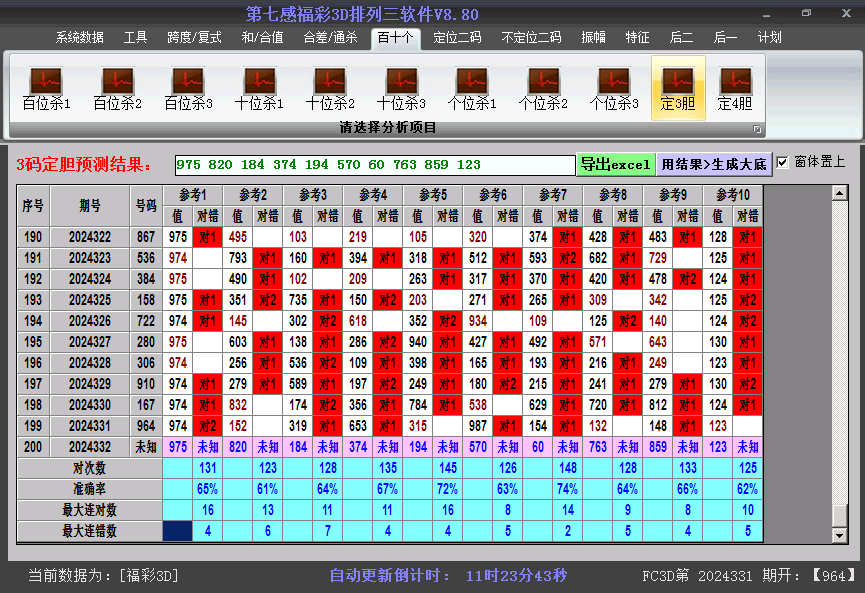Select the 十位杀2 analysis icon
The image size is (865, 593).
330,88
